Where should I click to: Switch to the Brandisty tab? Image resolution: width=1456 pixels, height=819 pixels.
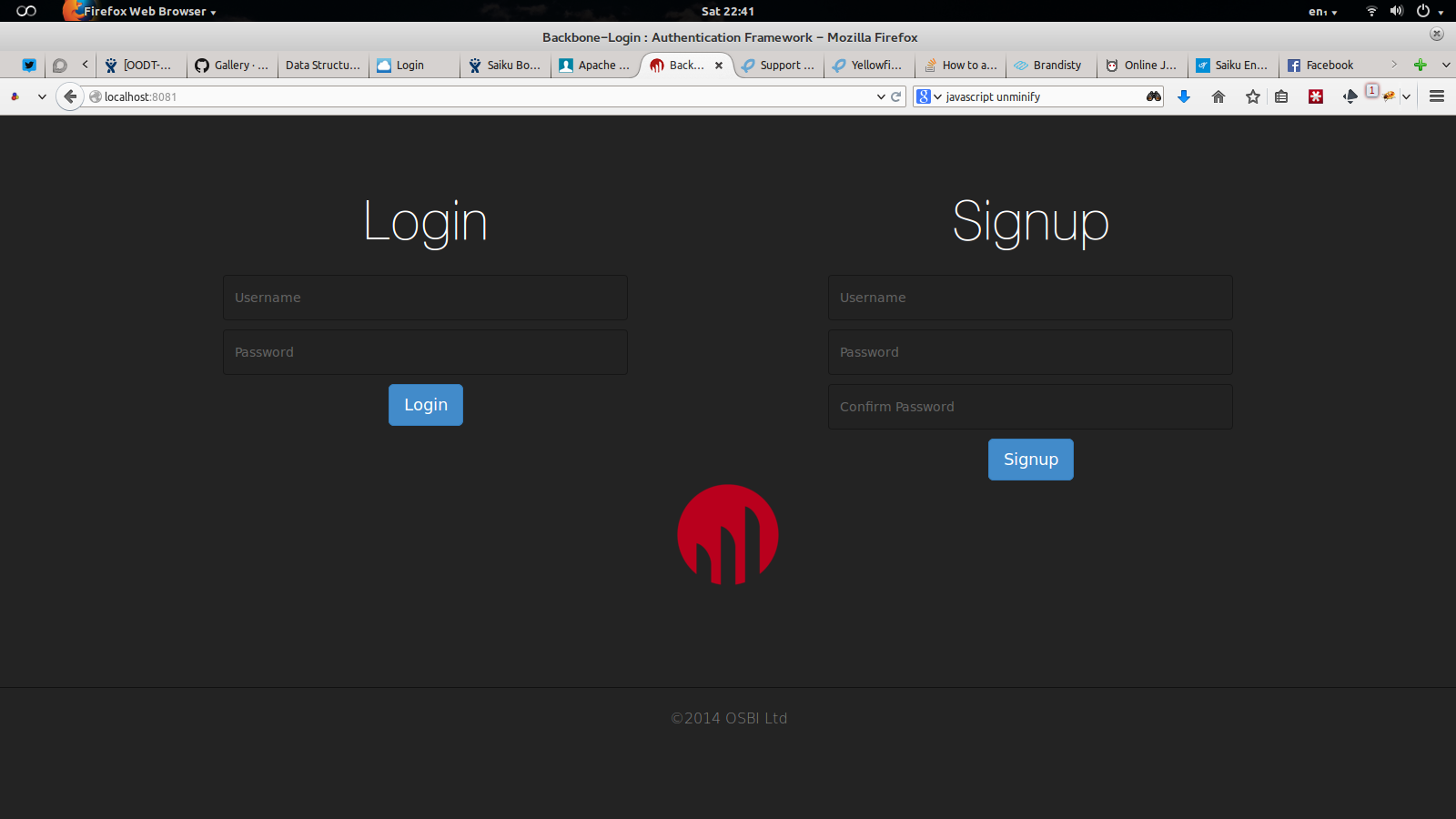pyautogui.click(x=1051, y=66)
